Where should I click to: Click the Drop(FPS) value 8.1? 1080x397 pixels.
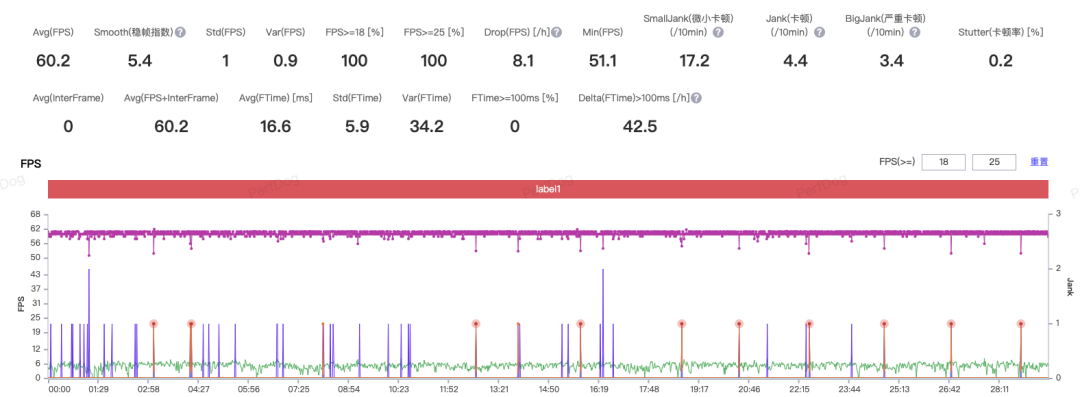(x=523, y=61)
